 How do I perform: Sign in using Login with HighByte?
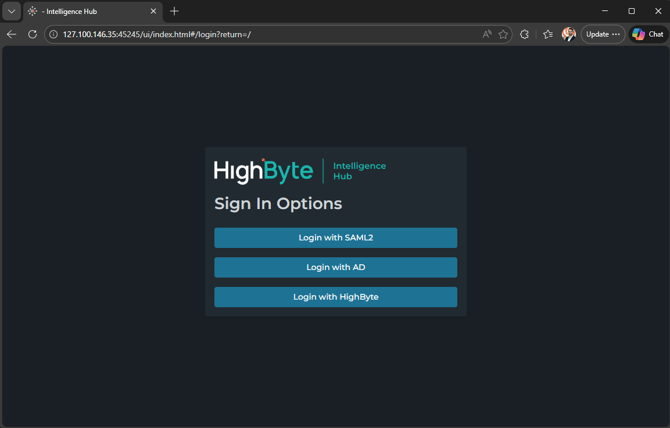point(335,297)
